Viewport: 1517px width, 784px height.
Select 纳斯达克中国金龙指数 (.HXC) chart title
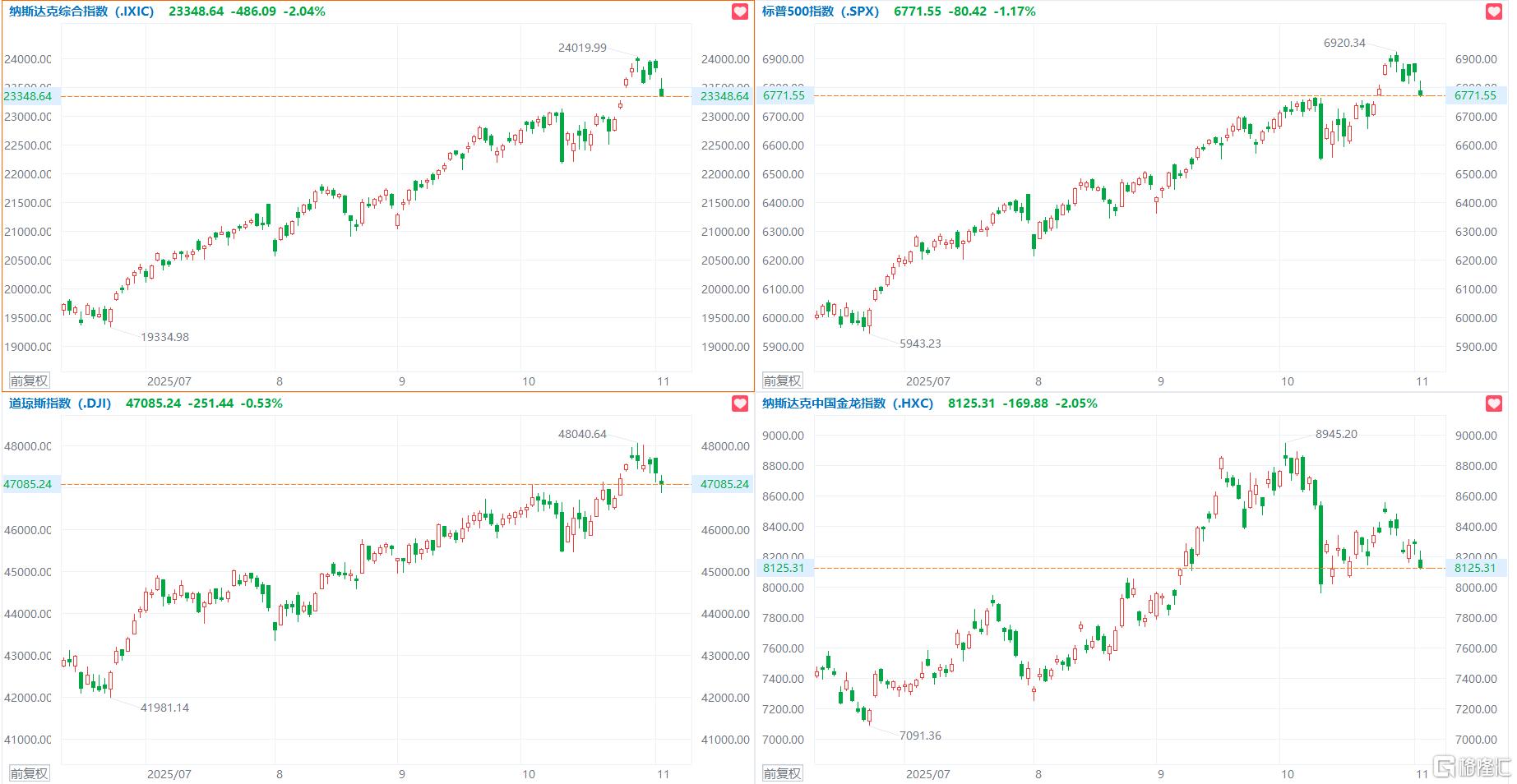pos(847,404)
